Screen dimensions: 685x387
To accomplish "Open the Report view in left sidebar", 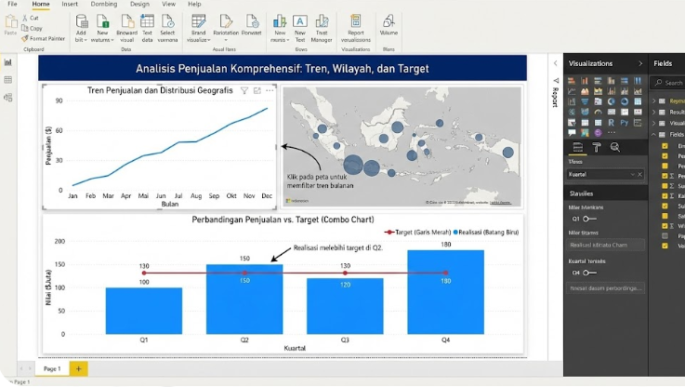I will pos(8,62).
